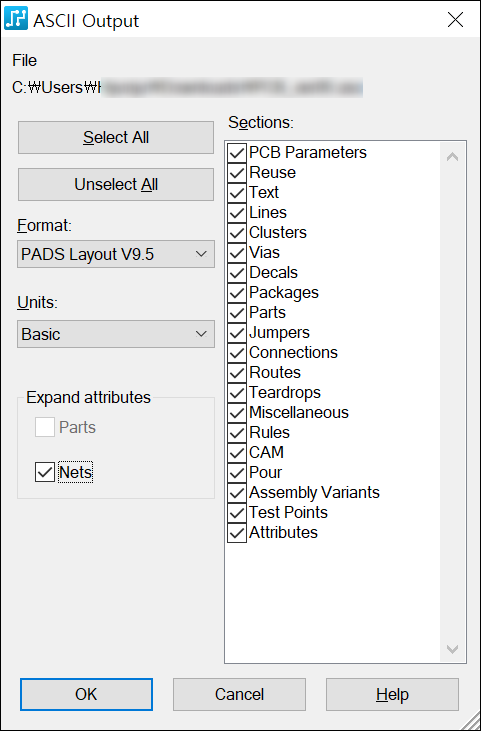Close the ASCII Output dialog
481x731 pixels.
(455, 20)
